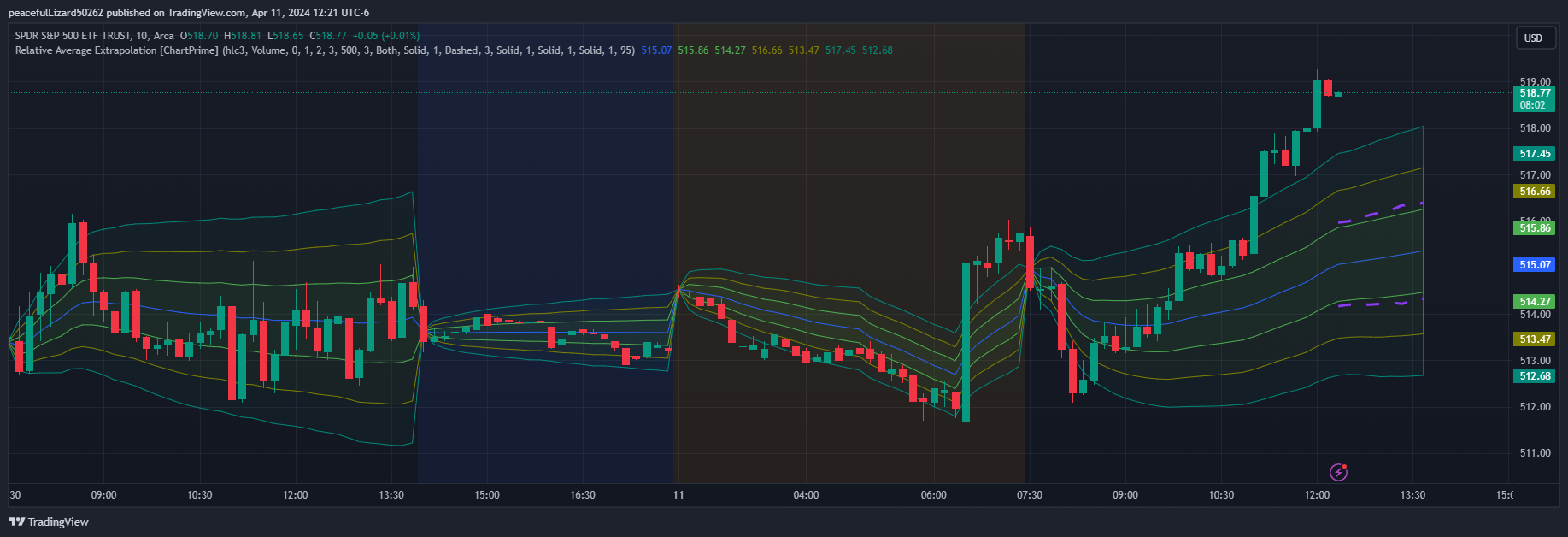The width and height of the screenshot is (1568, 537).
Task: Click the 08:02 countdown on price axis
Action: pyautogui.click(x=1532, y=105)
